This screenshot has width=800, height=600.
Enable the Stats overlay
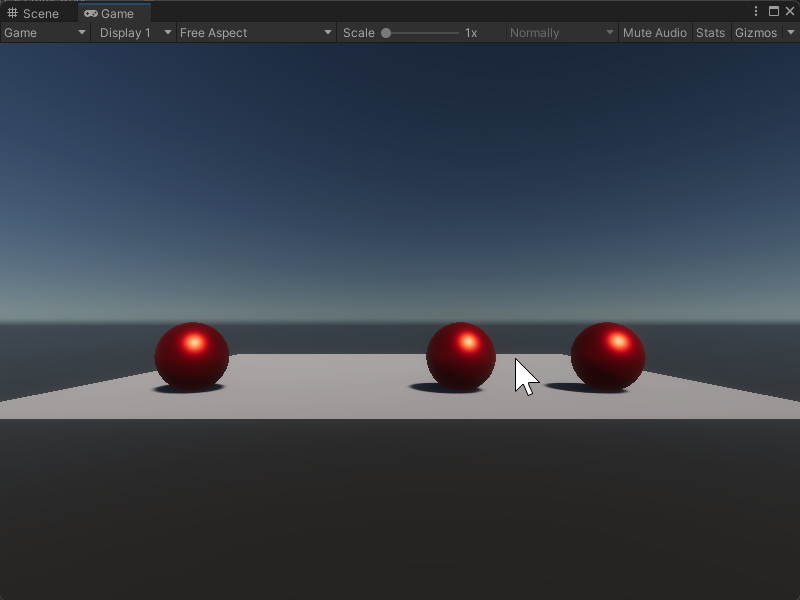tap(710, 32)
